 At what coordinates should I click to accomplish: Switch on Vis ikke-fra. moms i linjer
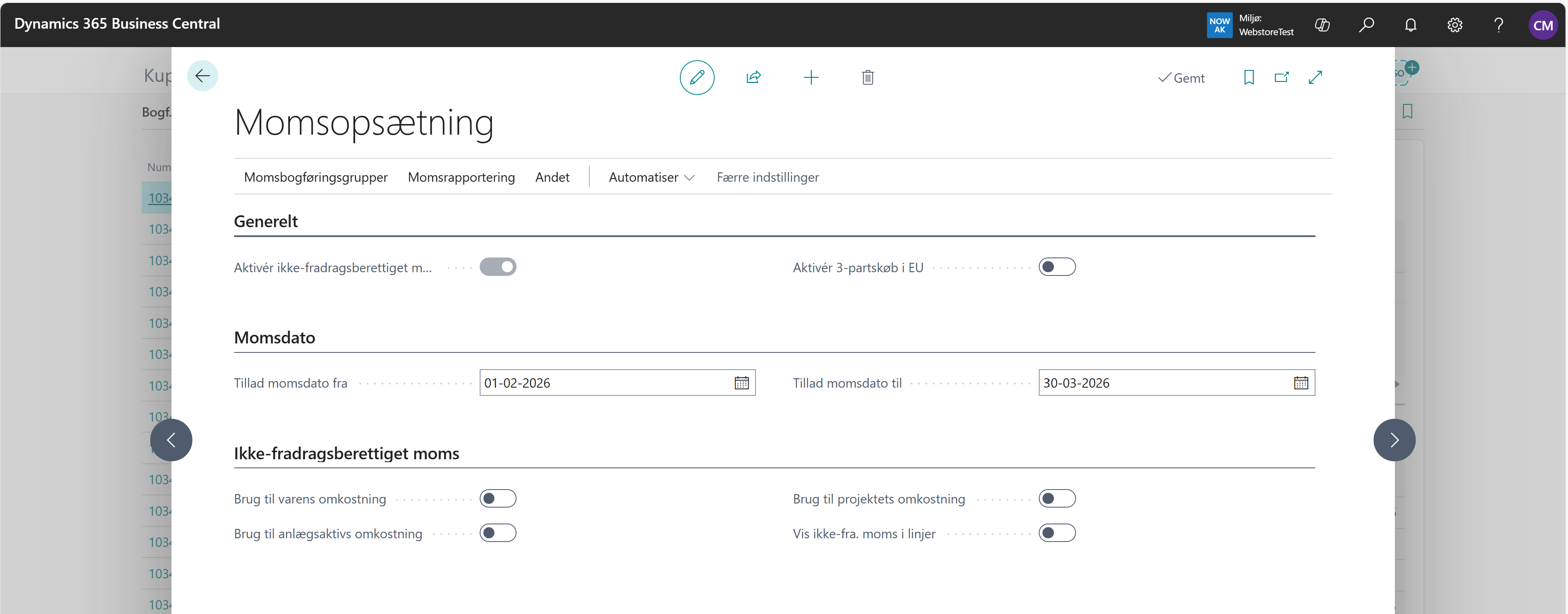pos(1057,533)
